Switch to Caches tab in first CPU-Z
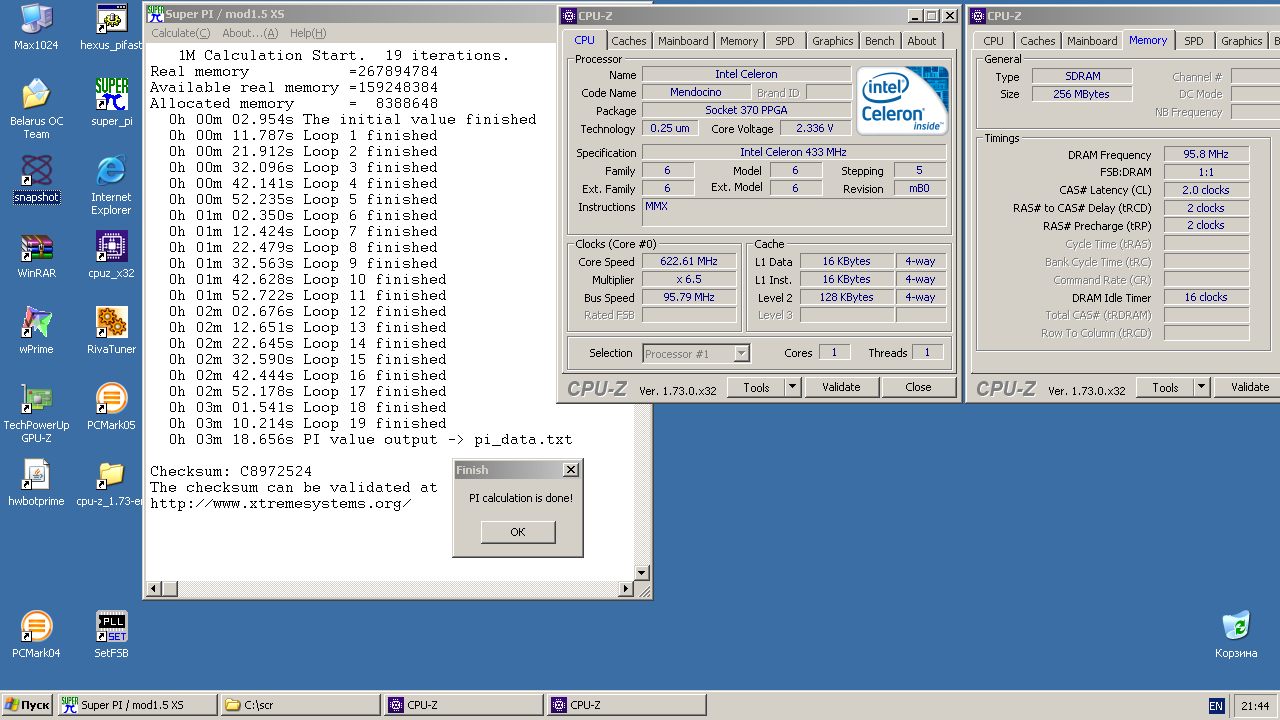1280x720 pixels. (x=629, y=41)
